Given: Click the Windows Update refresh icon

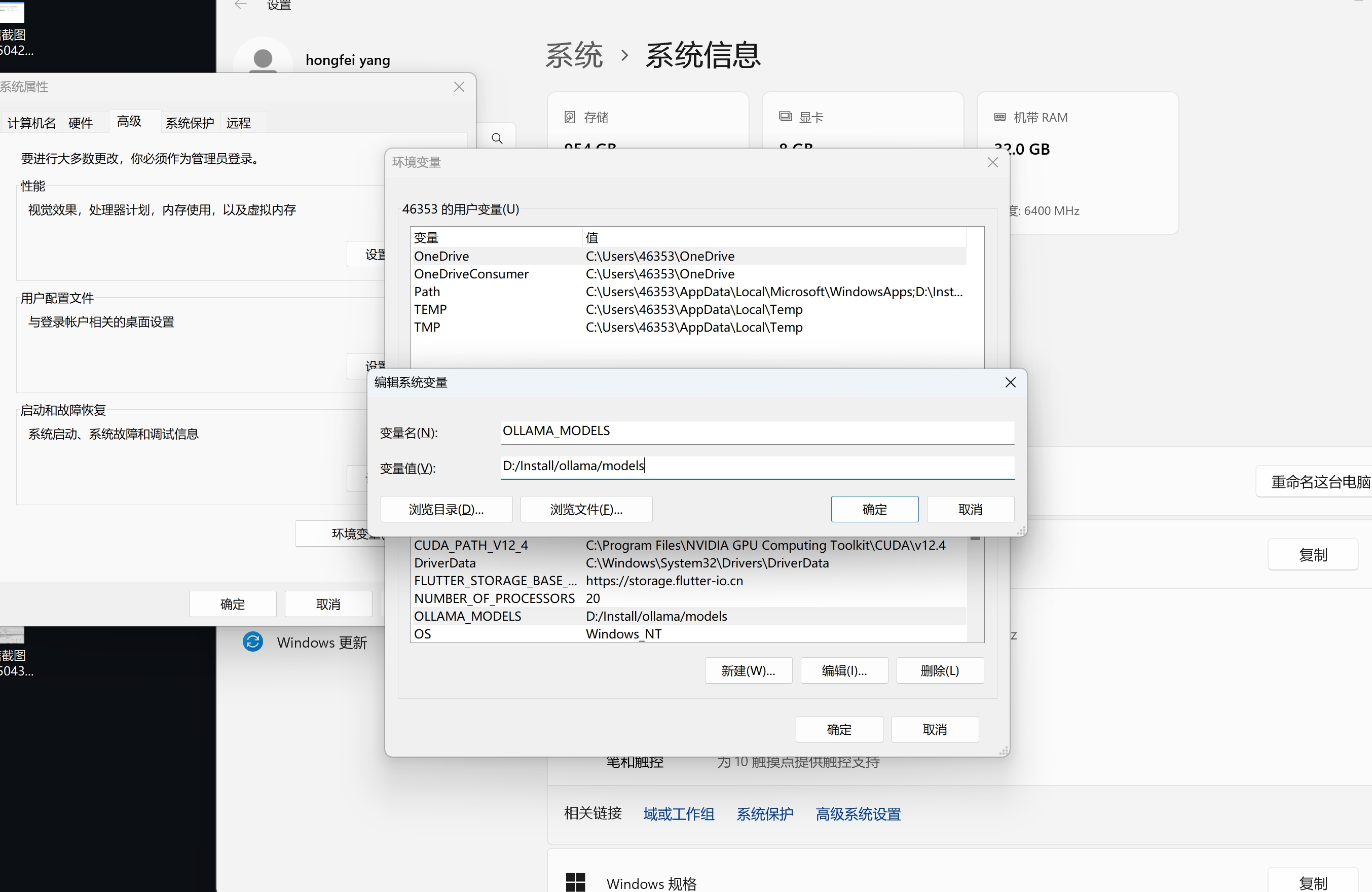Looking at the screenshot, I should click(x=252, y=642).
